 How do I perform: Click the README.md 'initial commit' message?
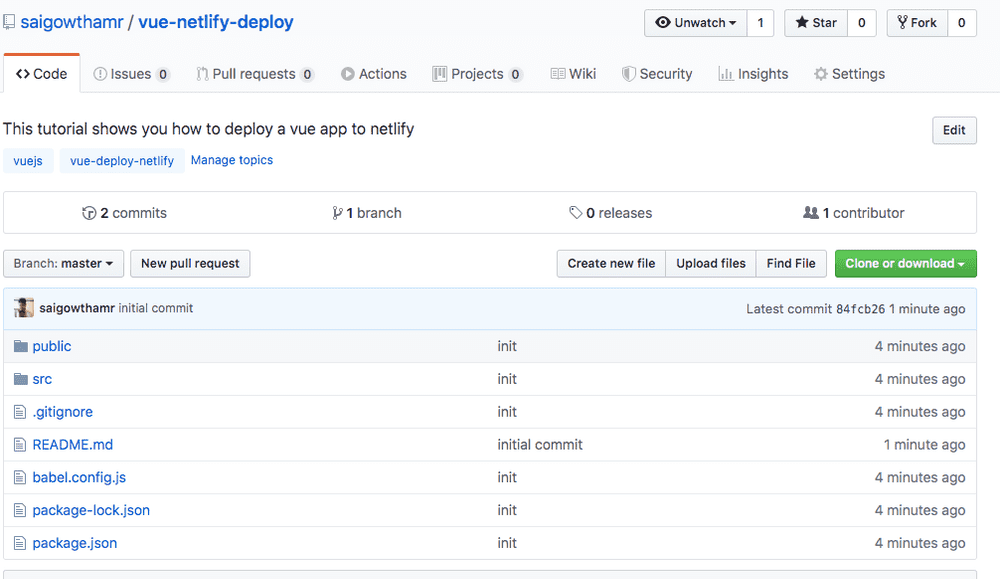click(540, 444)
